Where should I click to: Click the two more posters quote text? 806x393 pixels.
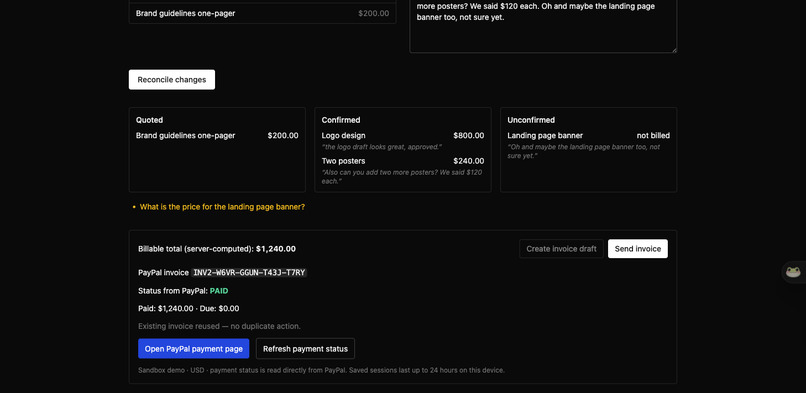[x=402, y=177]
